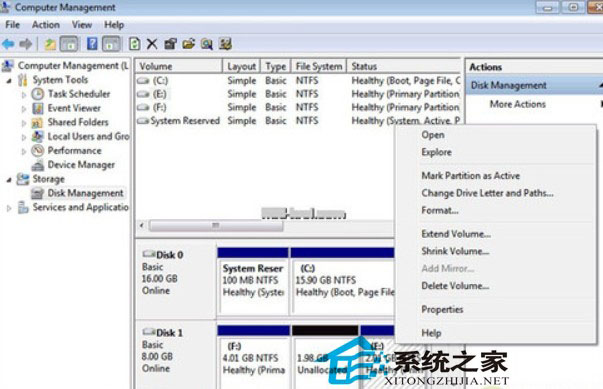The height and width of the screenshot is (389, 603).
Task: Choose Explore from the context menu
Action: click(436, 152)
